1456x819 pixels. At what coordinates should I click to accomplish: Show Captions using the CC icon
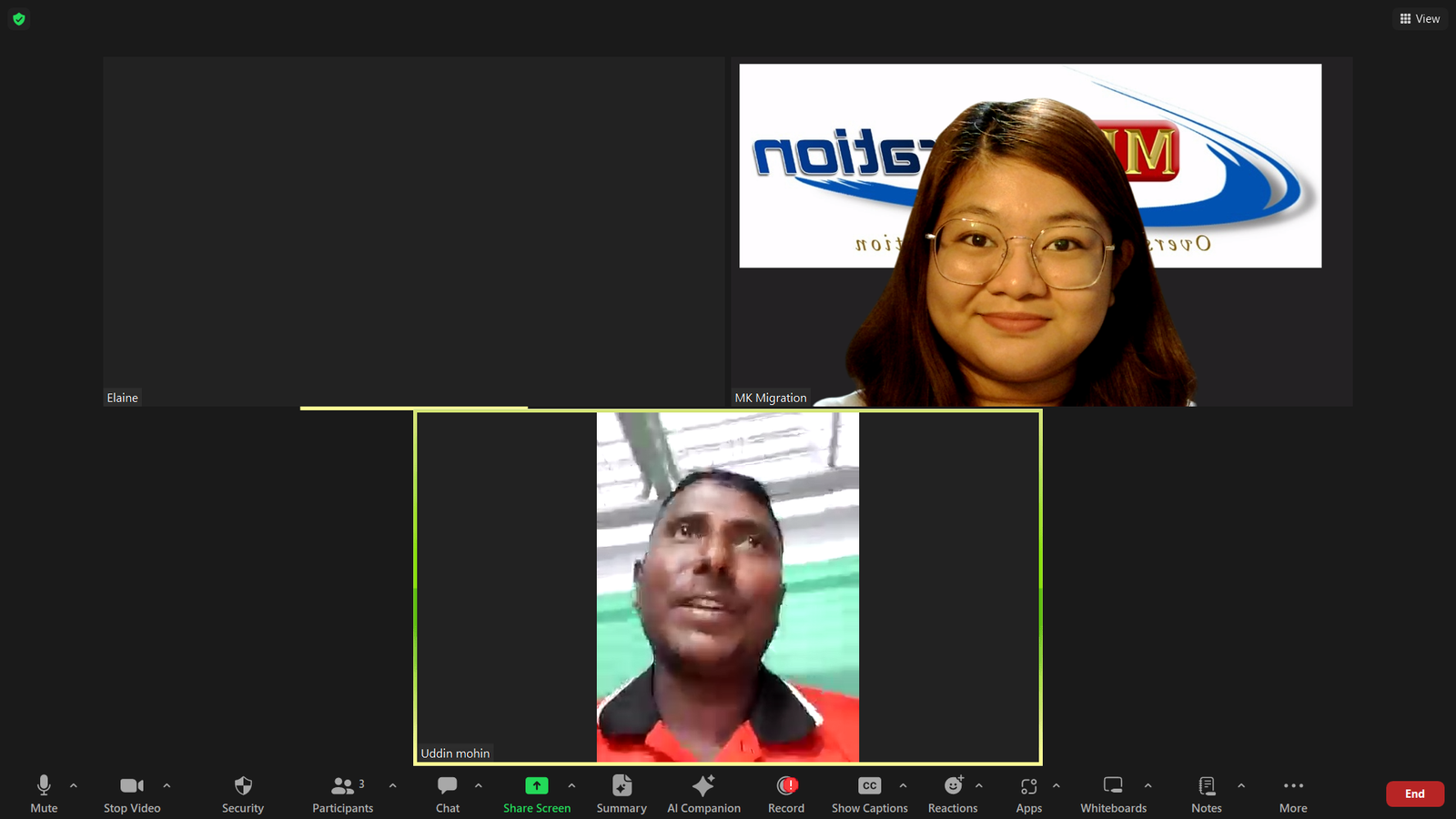tap(870, 785)
